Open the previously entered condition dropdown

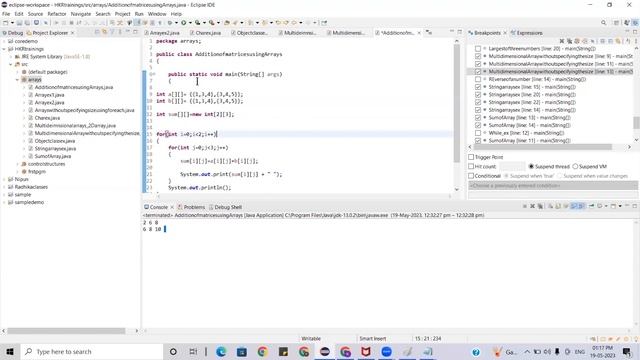[553, 186]
